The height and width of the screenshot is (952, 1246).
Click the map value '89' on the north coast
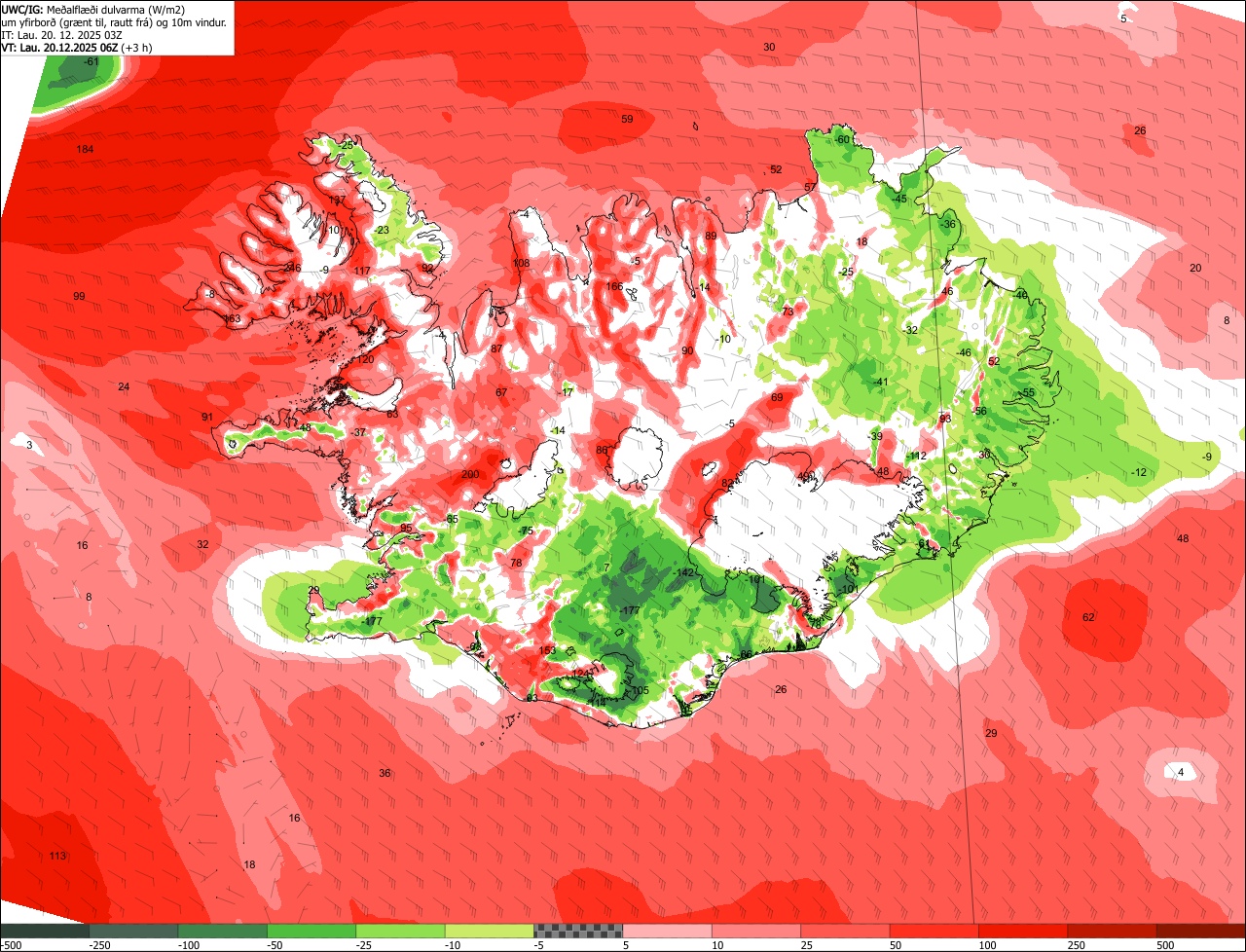(711, 236)
